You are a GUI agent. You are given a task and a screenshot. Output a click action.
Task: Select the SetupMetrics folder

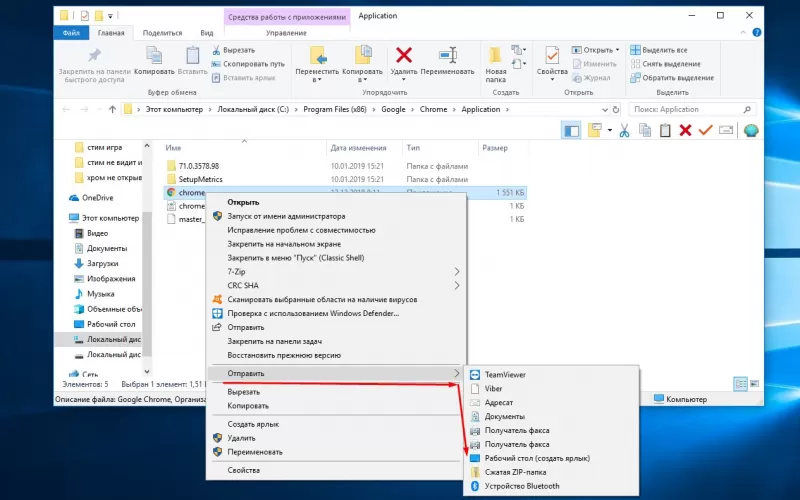(x=200, y=179)
